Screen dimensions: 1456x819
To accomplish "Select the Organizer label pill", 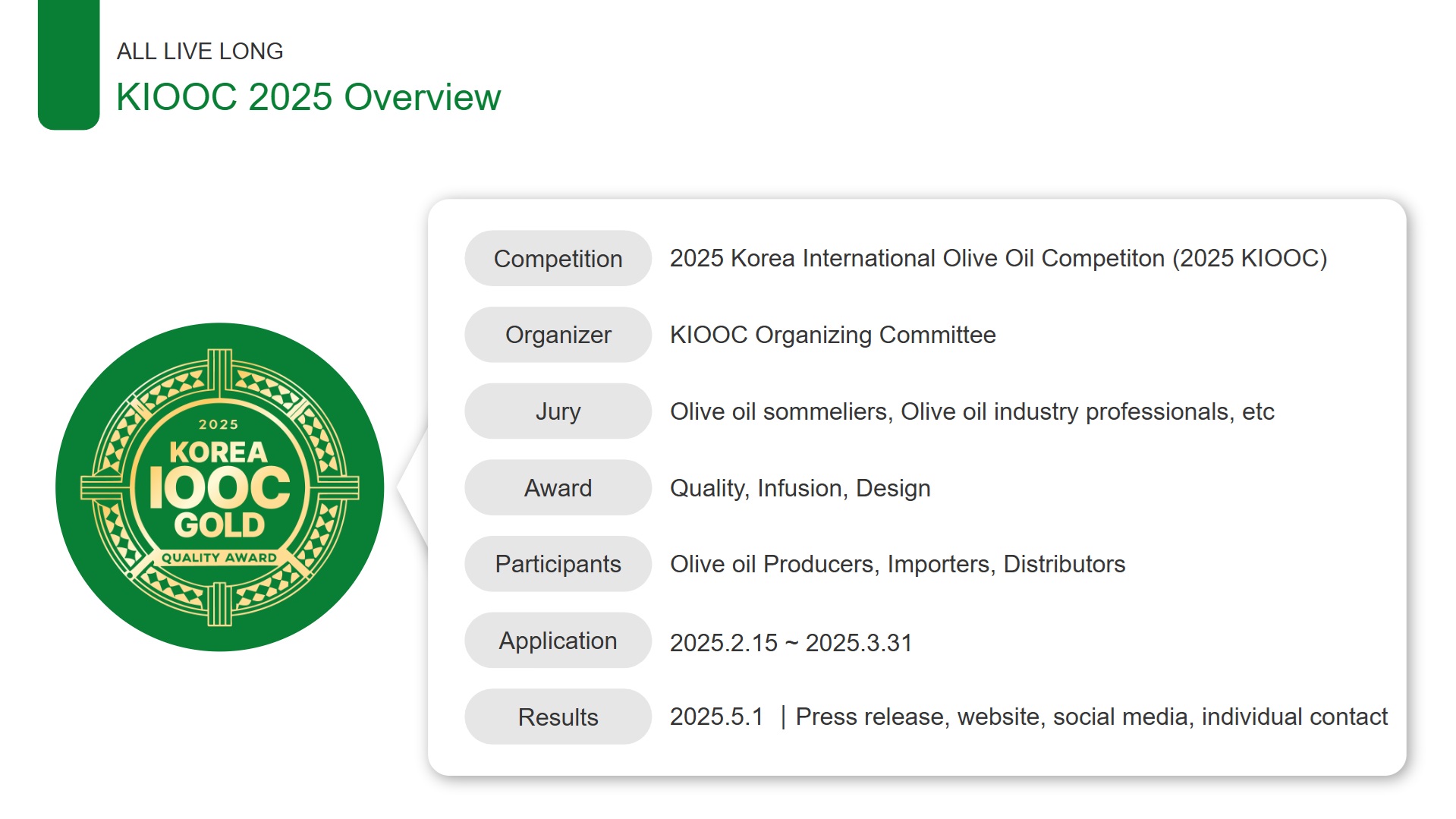I will click(558, 335).
